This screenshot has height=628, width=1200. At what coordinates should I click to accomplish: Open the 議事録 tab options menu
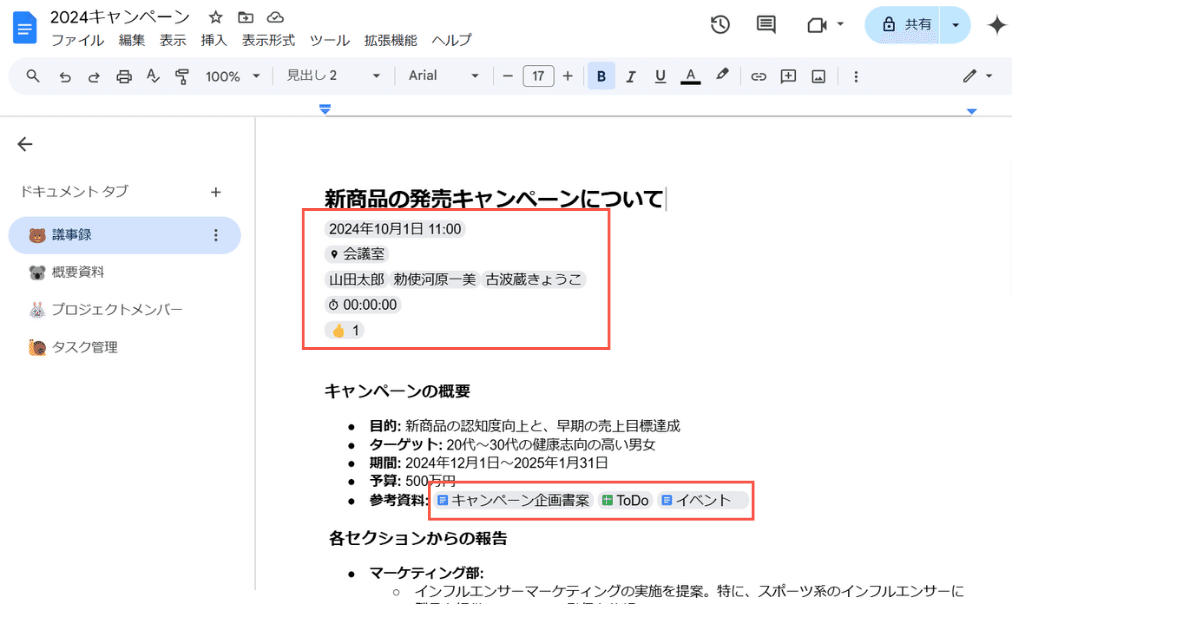[215, 235]
